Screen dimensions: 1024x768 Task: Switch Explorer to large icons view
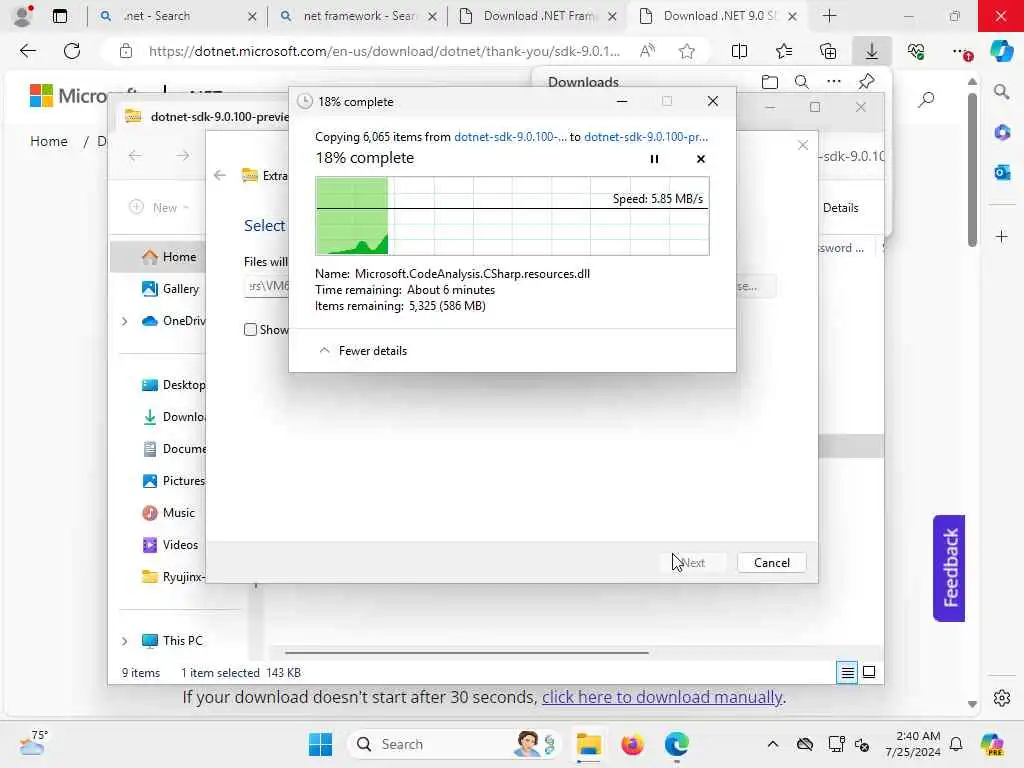point(869,672)
